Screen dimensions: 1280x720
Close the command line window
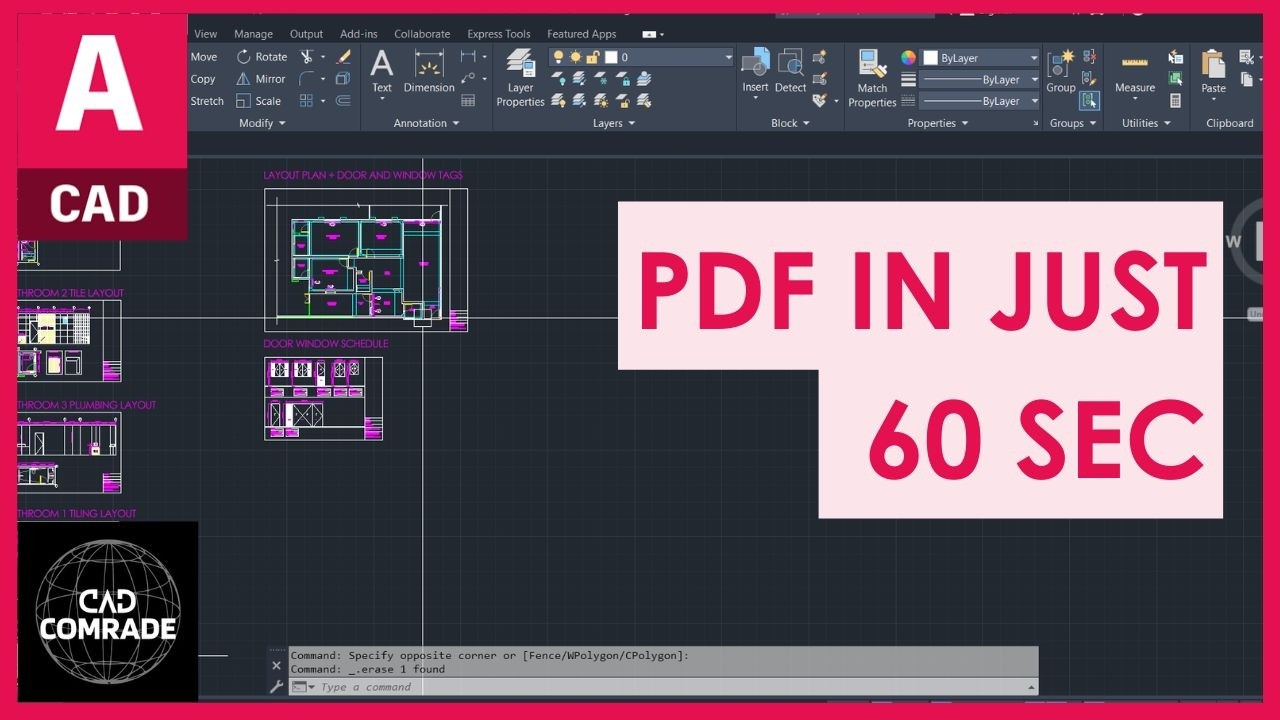tap(277, 665)
